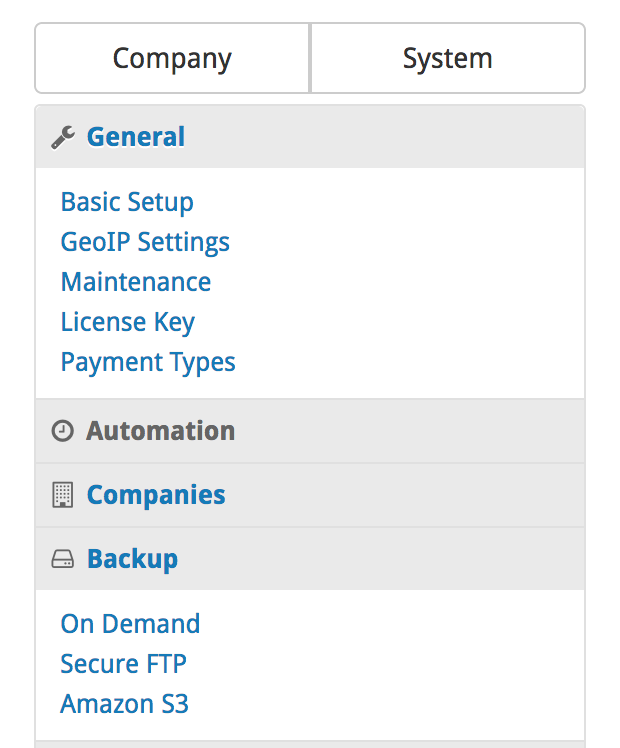Click the clock icon beside Automation
The width and height of the screenshot is (620, 748).
pyautogui.click(x=62, y=431)
